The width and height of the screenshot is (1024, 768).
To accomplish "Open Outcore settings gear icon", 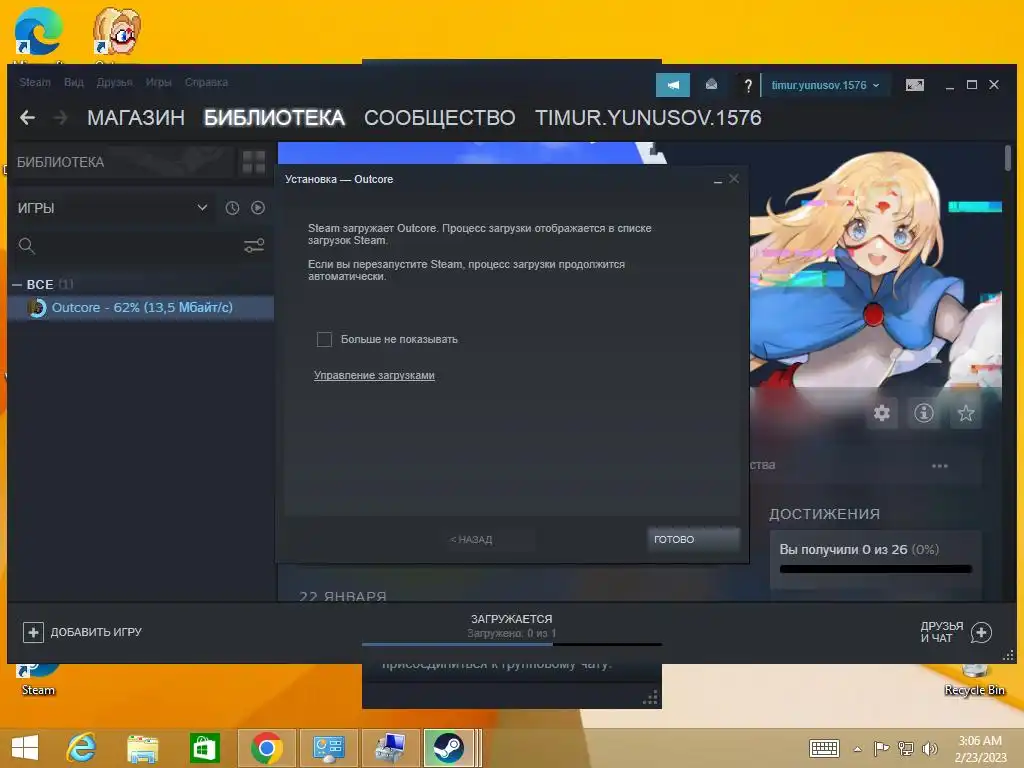I will [882, 413].
